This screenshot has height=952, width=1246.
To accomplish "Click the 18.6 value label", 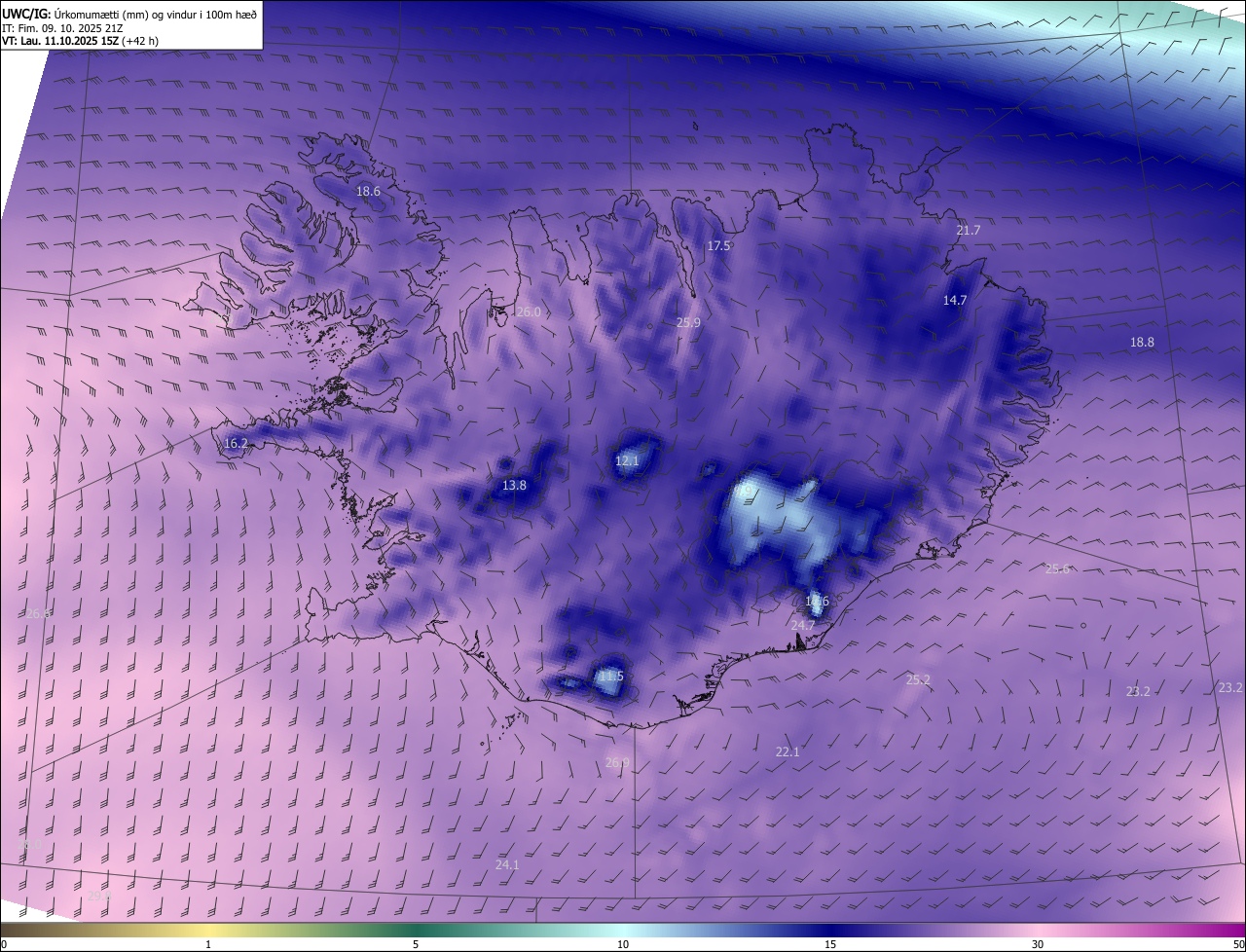I will pyautogui.click(x=368, y=192).
